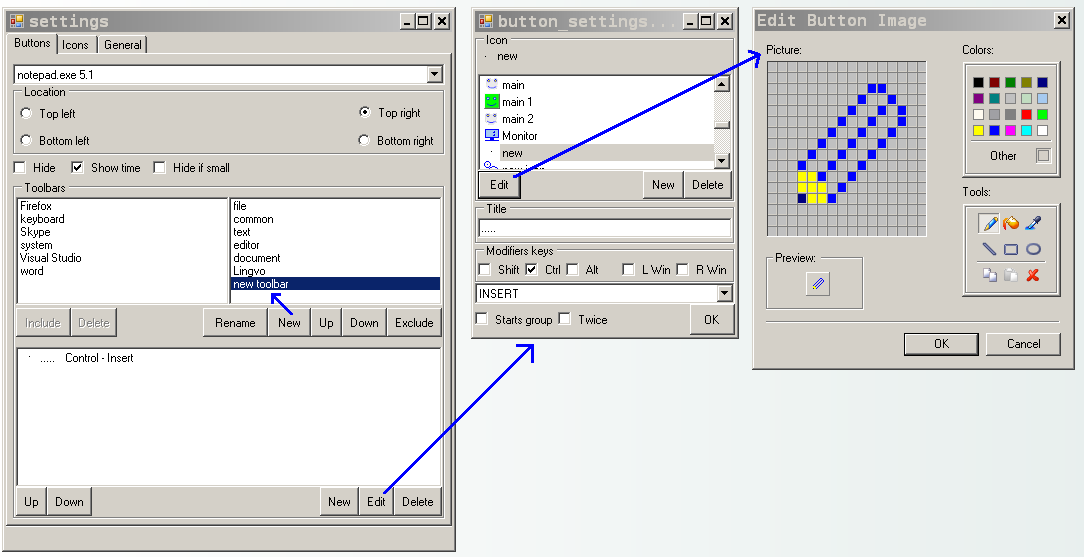The height and width of the screenshot is (557, 1084).
Task: Click the preview button showing the pencil icon
Action: pyautogui.click(x=818, y=283)
